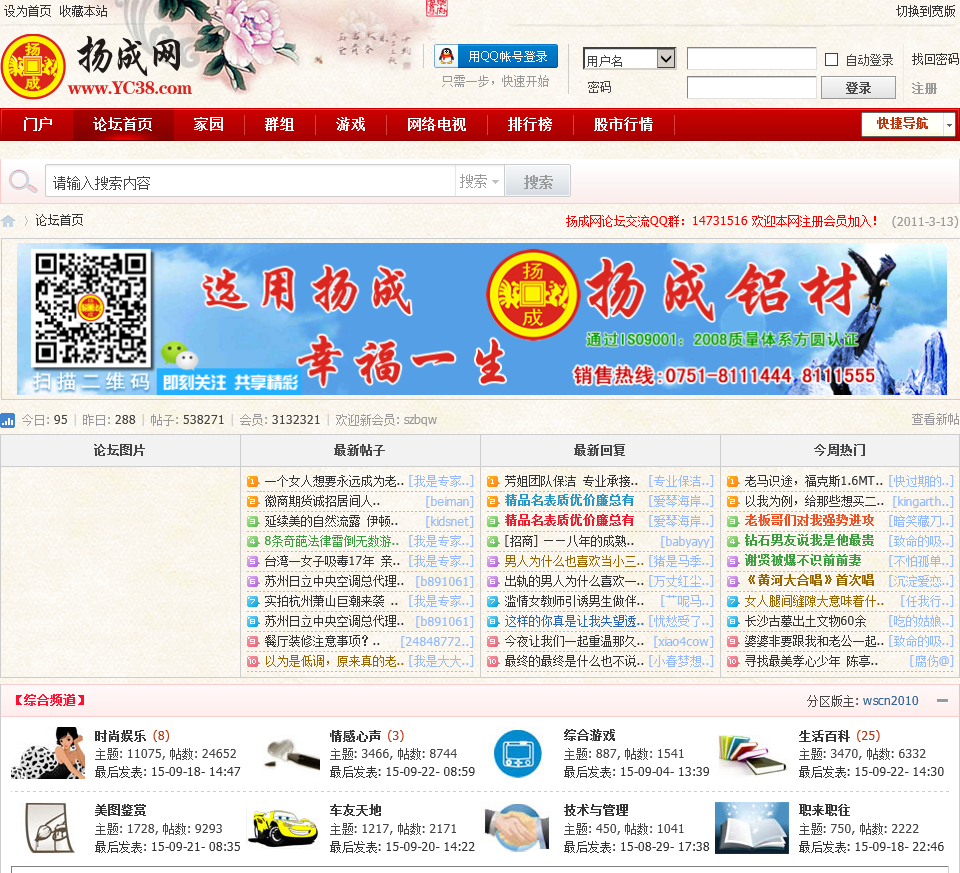The image size is (960, 873).
Task: Open the 车友天地 forum title link
Action: [355, 811]
